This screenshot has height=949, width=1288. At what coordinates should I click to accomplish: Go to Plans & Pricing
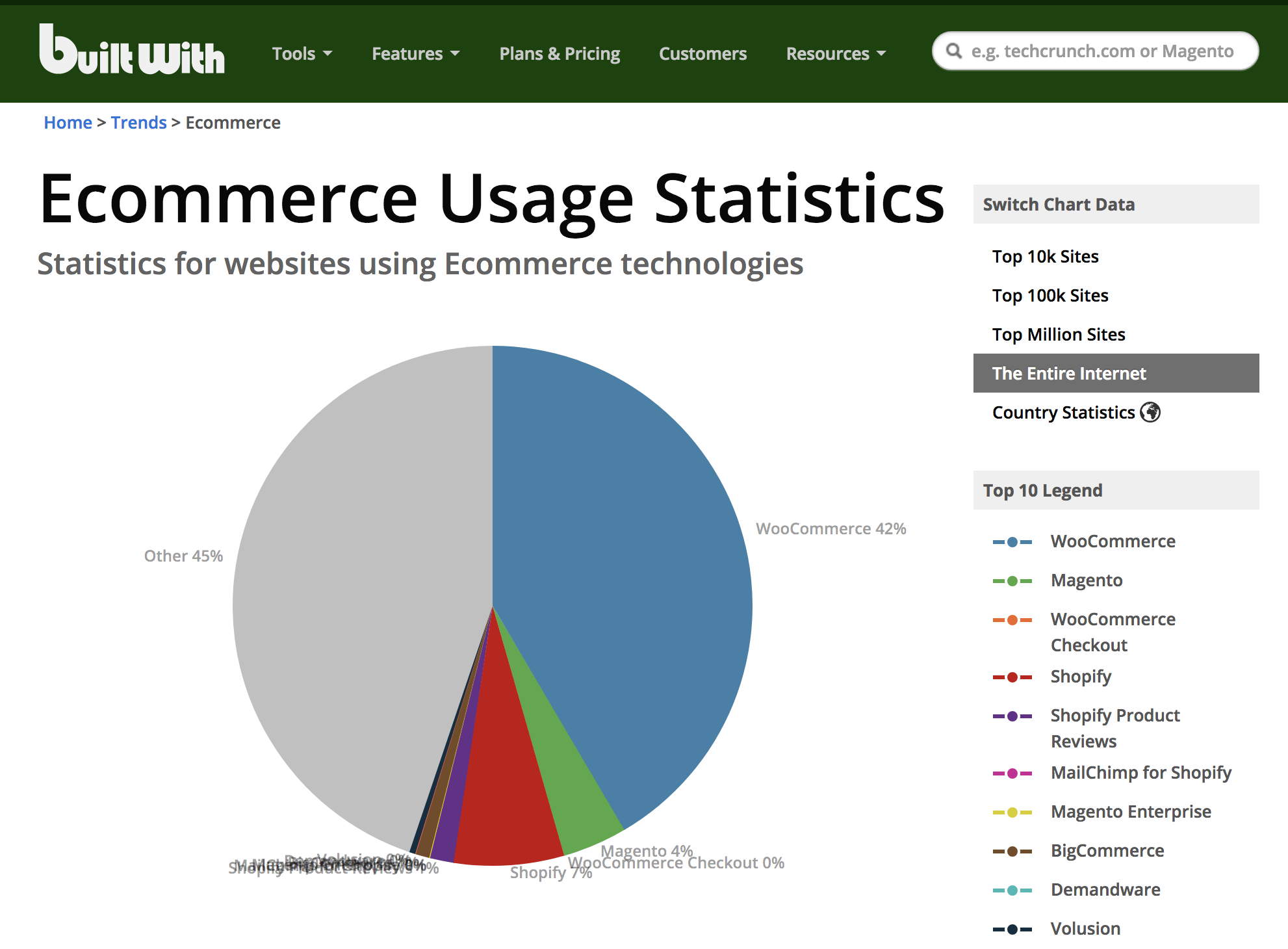560,53
